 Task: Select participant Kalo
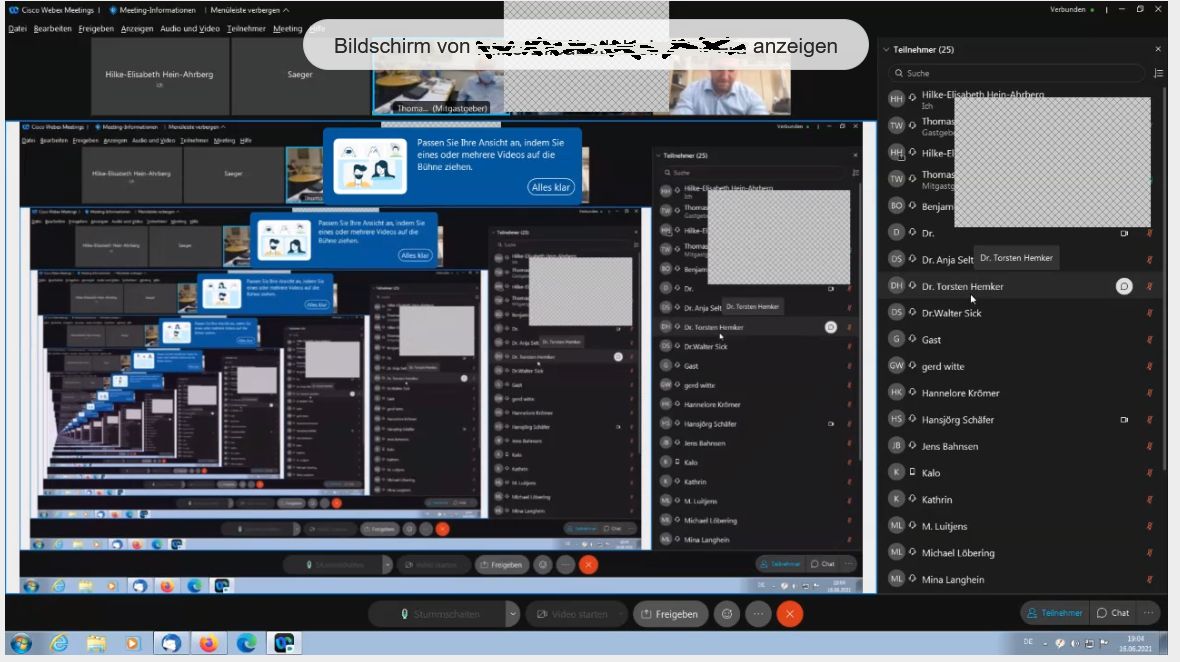1020,473
